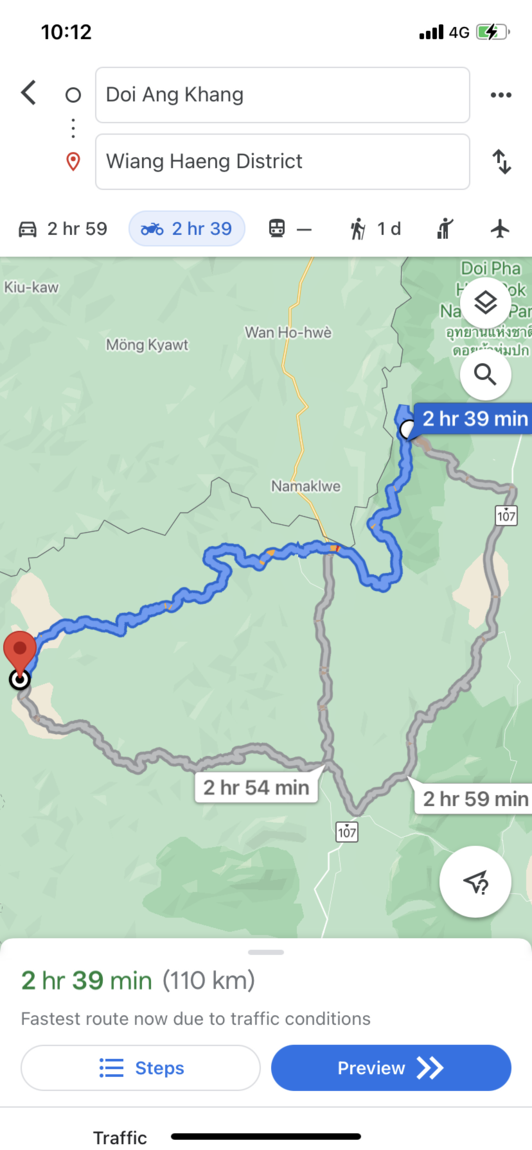Expand the bottom sheet drag handle
This screenshot has width=532, height=1150.
point(266,952)
